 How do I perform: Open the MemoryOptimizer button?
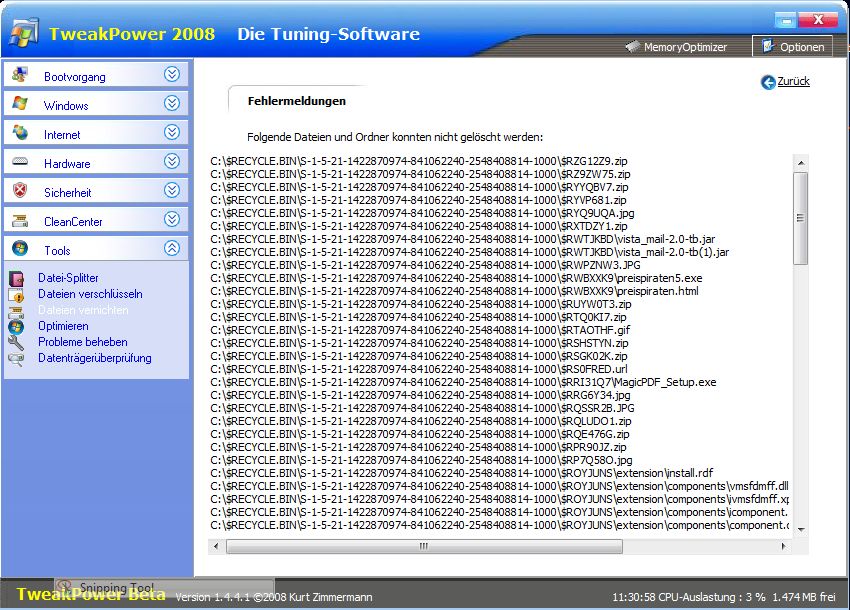(x=677, y=47)
